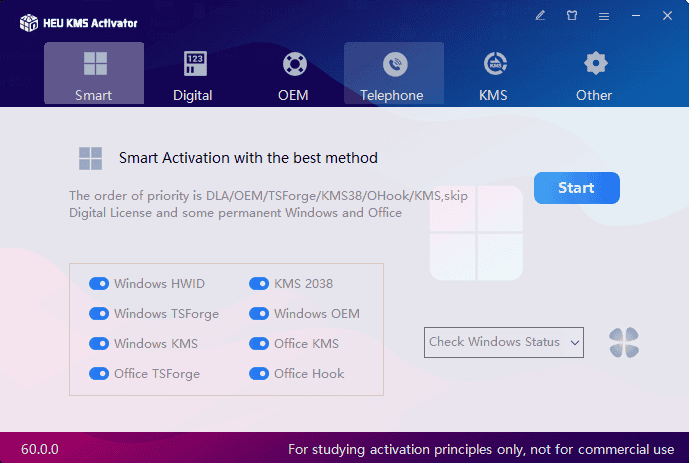Click the version number 60.0.0
Image resolution: width=689 pixels, height=463 pixels.
[40, 449]
